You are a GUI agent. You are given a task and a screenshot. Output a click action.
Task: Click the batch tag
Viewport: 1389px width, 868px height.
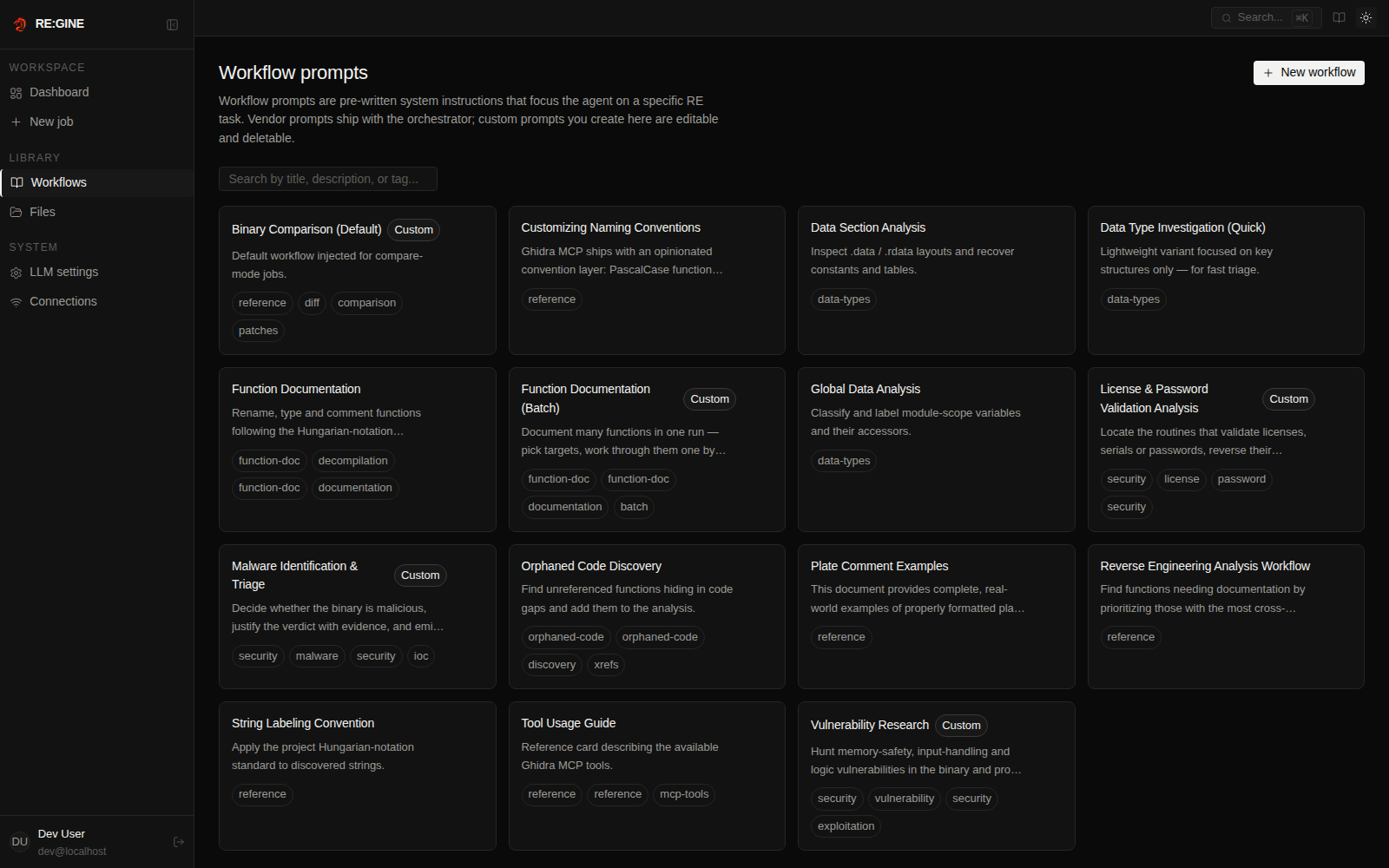click(x=634, y=507)
